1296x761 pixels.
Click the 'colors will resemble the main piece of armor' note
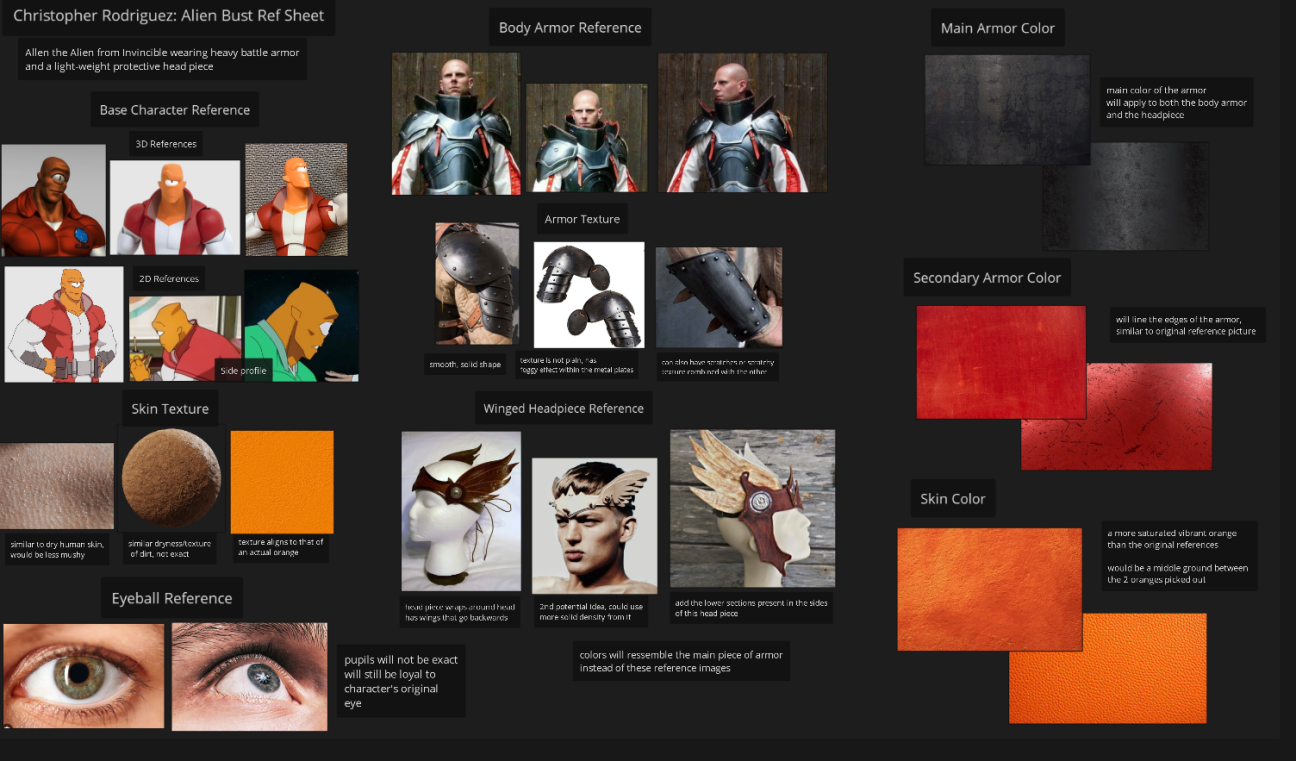point(681,661)
